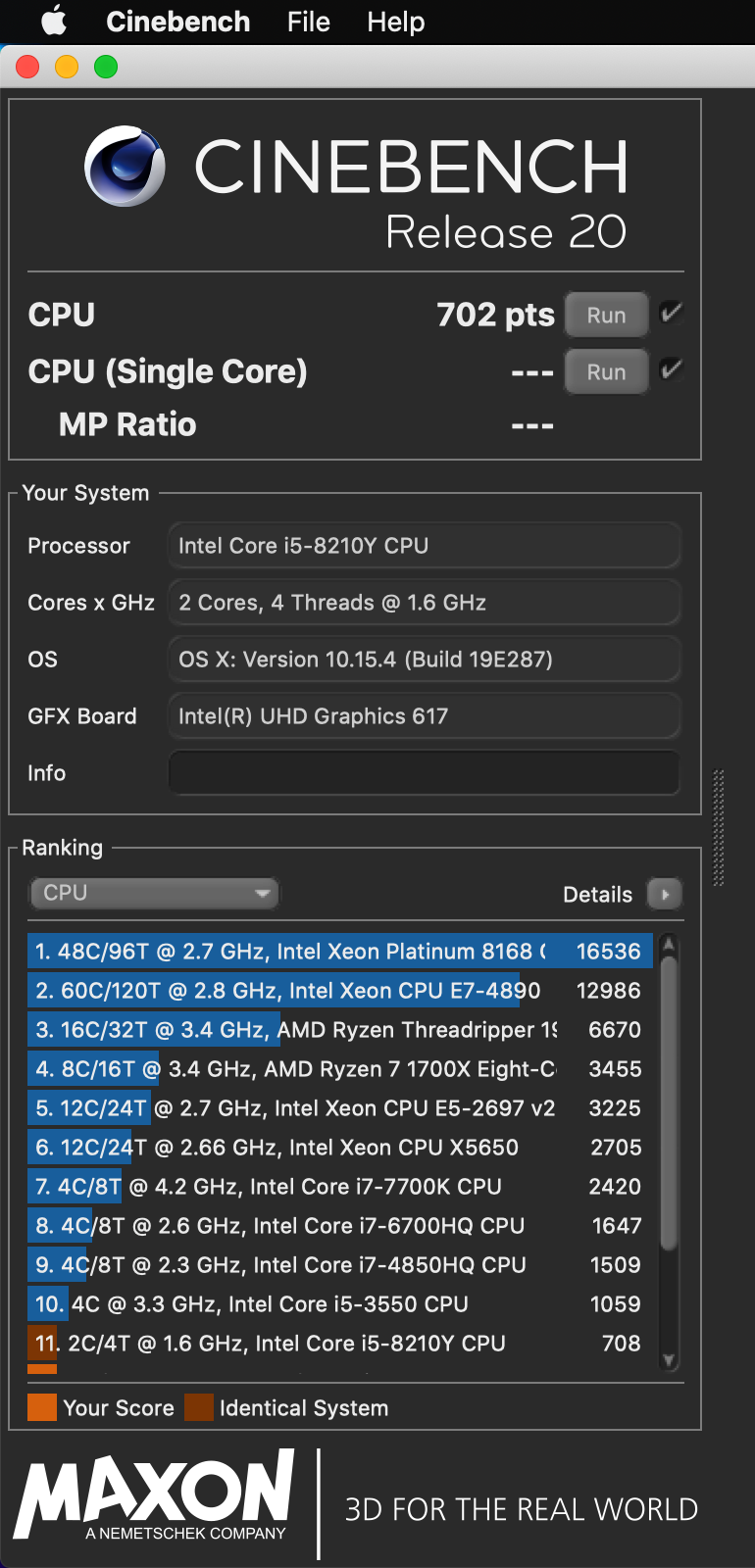Click the ranking list scrollbar thumb
The height and width of the screenshot is (1568, 755).
click(669, 1103)
